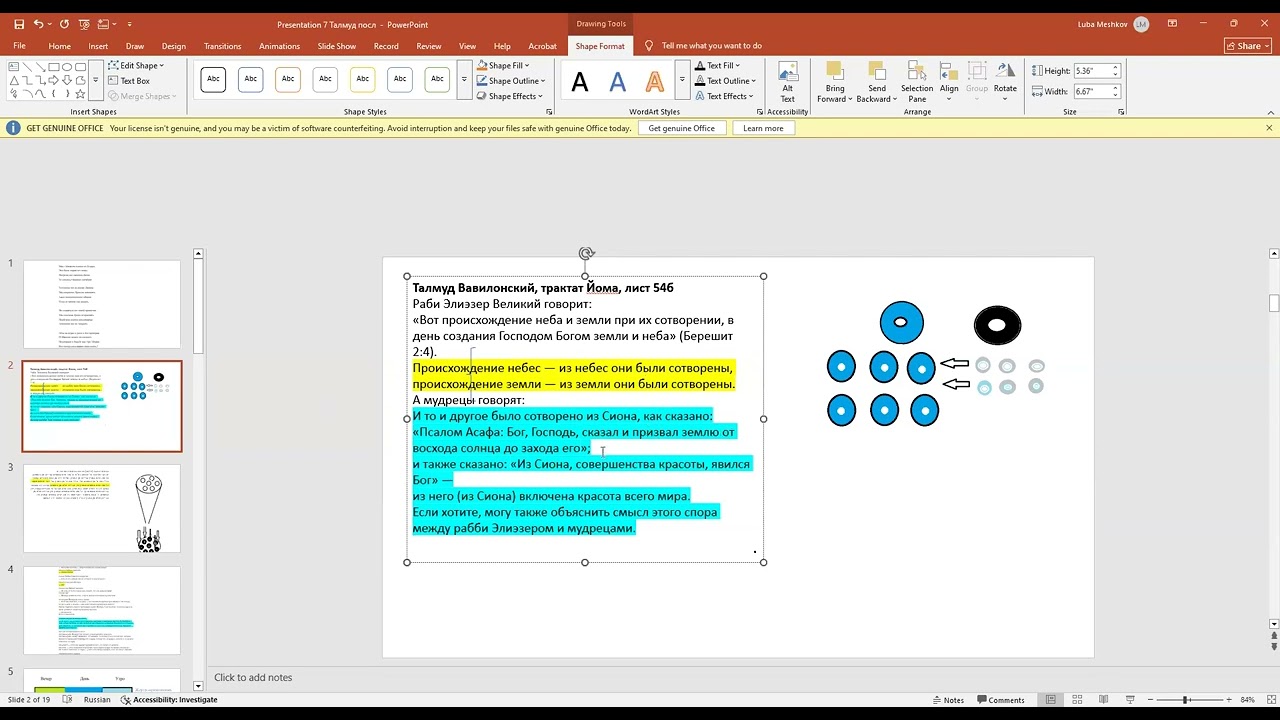Apply the black WordArt style A
Screen dimensions: 1280x720
[580, 82]
